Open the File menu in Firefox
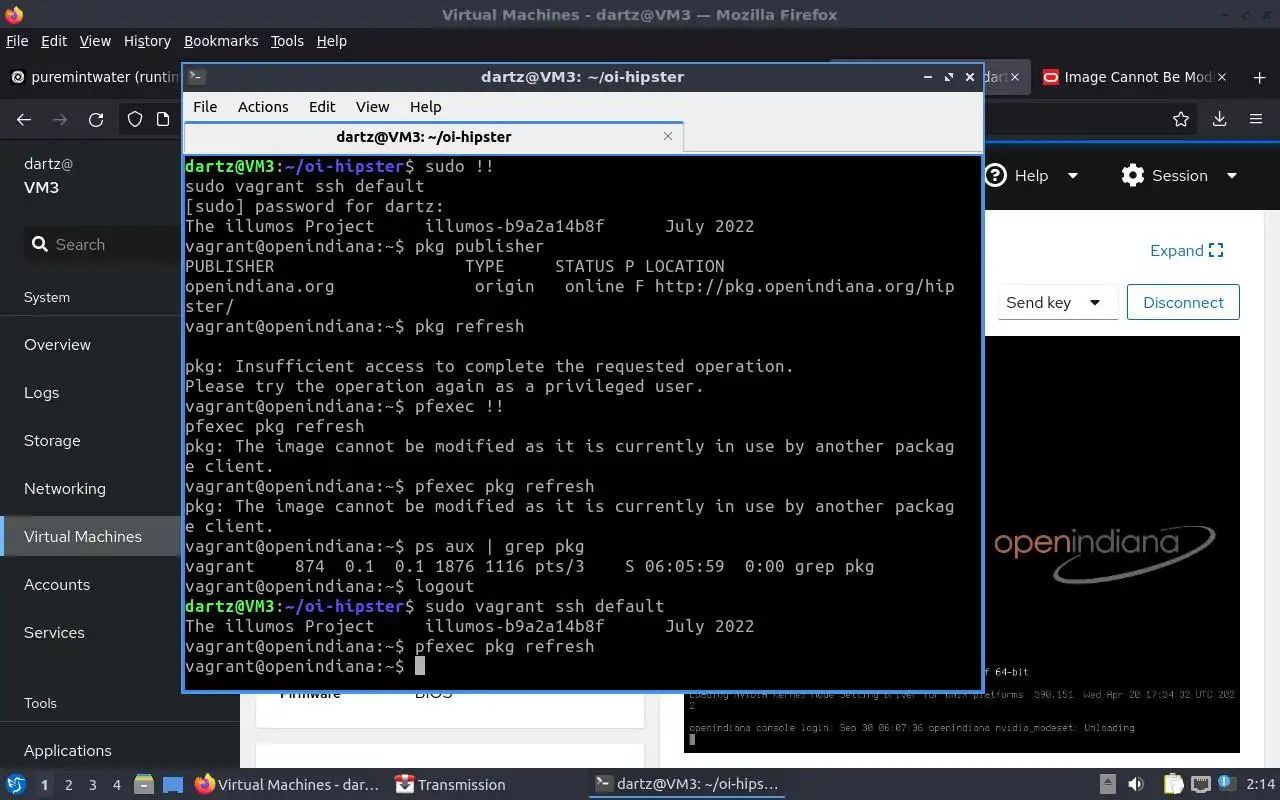1280x800 pixels. (x=17, y=41)
